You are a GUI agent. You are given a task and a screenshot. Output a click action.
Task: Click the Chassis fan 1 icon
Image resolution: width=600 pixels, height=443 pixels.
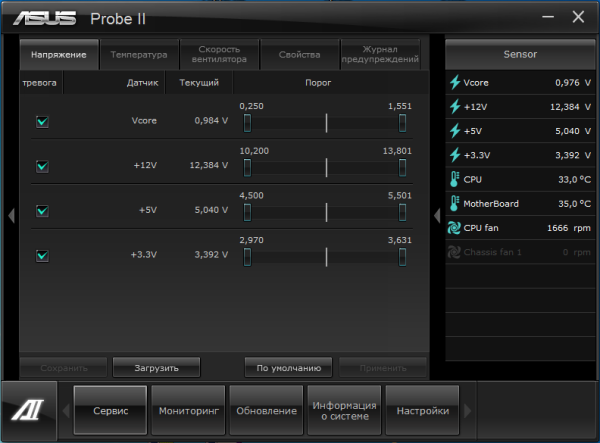point(454,252)
